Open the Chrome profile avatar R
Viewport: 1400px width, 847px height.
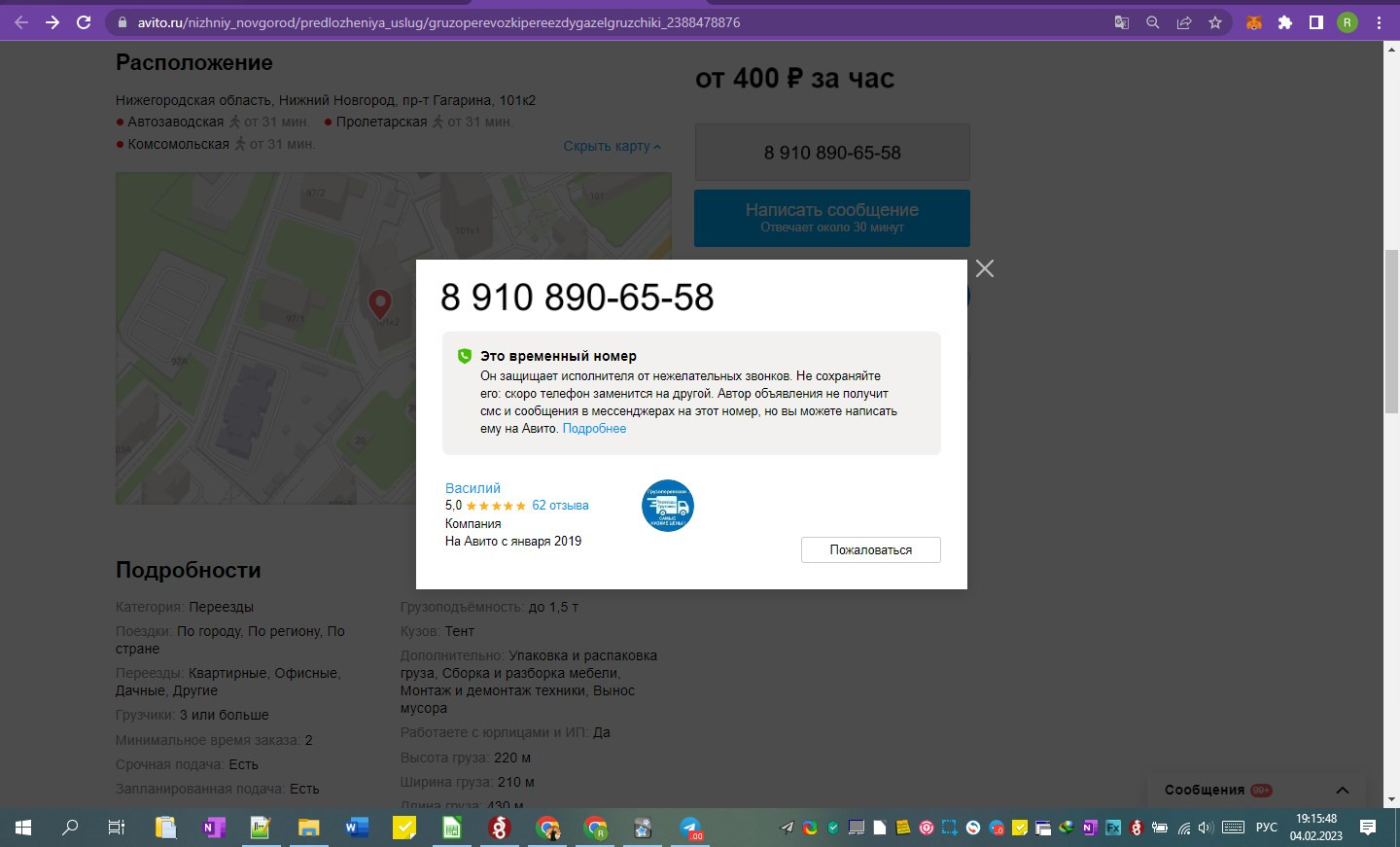[1347, 22]
